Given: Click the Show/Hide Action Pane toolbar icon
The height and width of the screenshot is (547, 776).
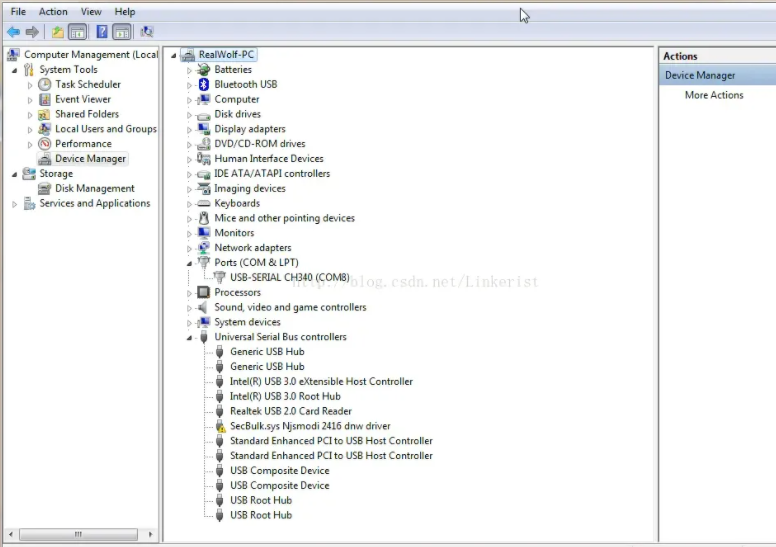Looking at the screenshot, I should 121,32.
